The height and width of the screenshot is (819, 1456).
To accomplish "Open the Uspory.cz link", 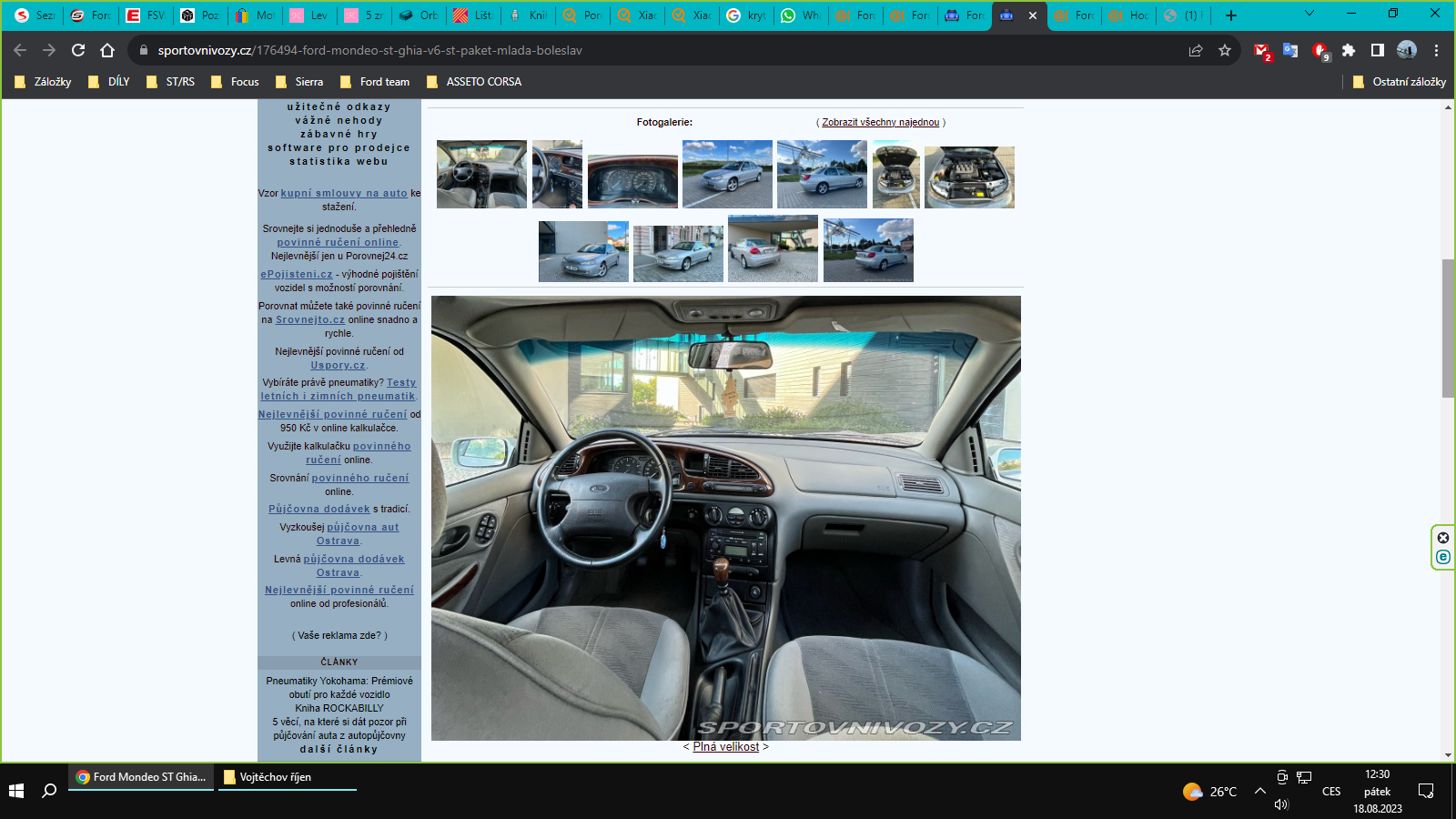I will coord(338,365).
